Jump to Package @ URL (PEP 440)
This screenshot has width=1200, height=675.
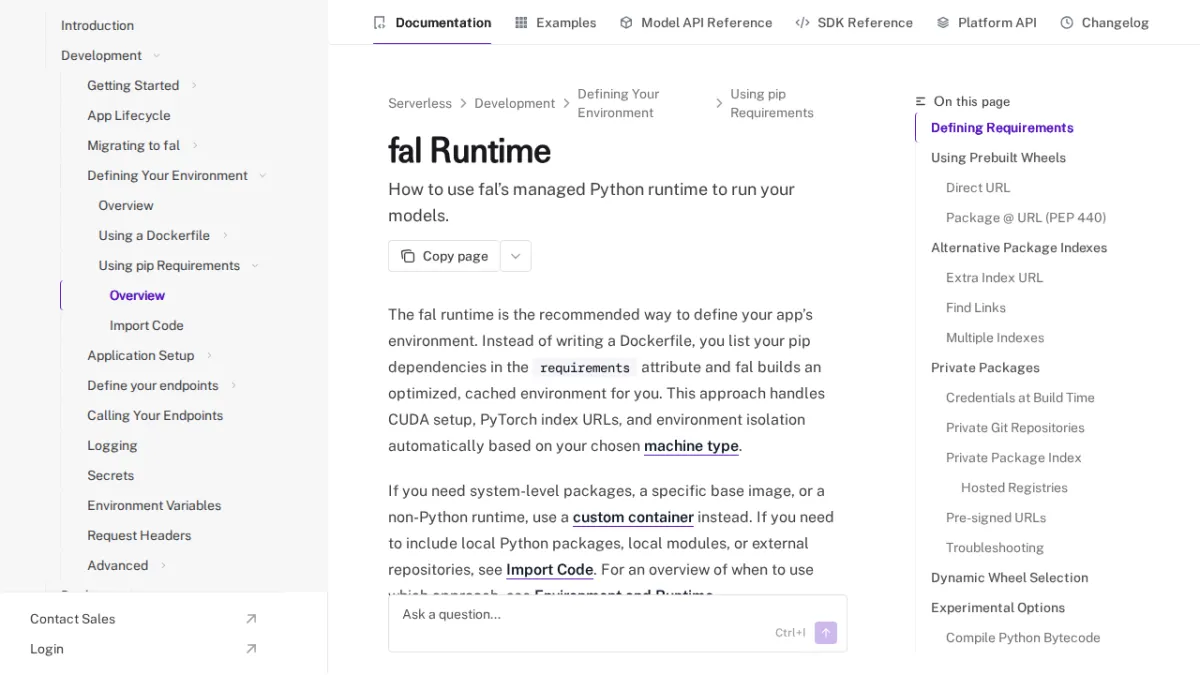pos(1026,218)
